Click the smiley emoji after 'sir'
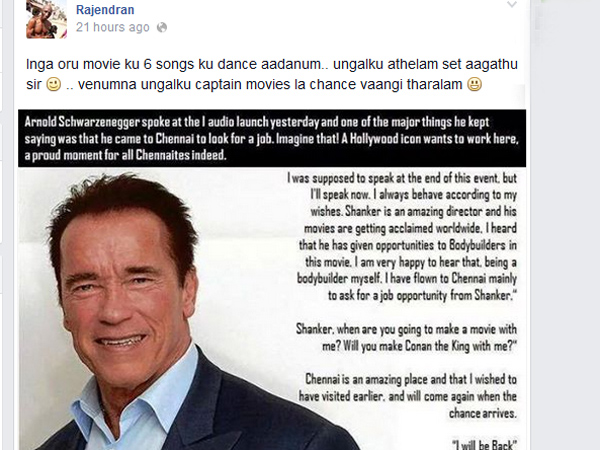Image resolution: width=600 pixels, height=450 pixels. (54, 84)
